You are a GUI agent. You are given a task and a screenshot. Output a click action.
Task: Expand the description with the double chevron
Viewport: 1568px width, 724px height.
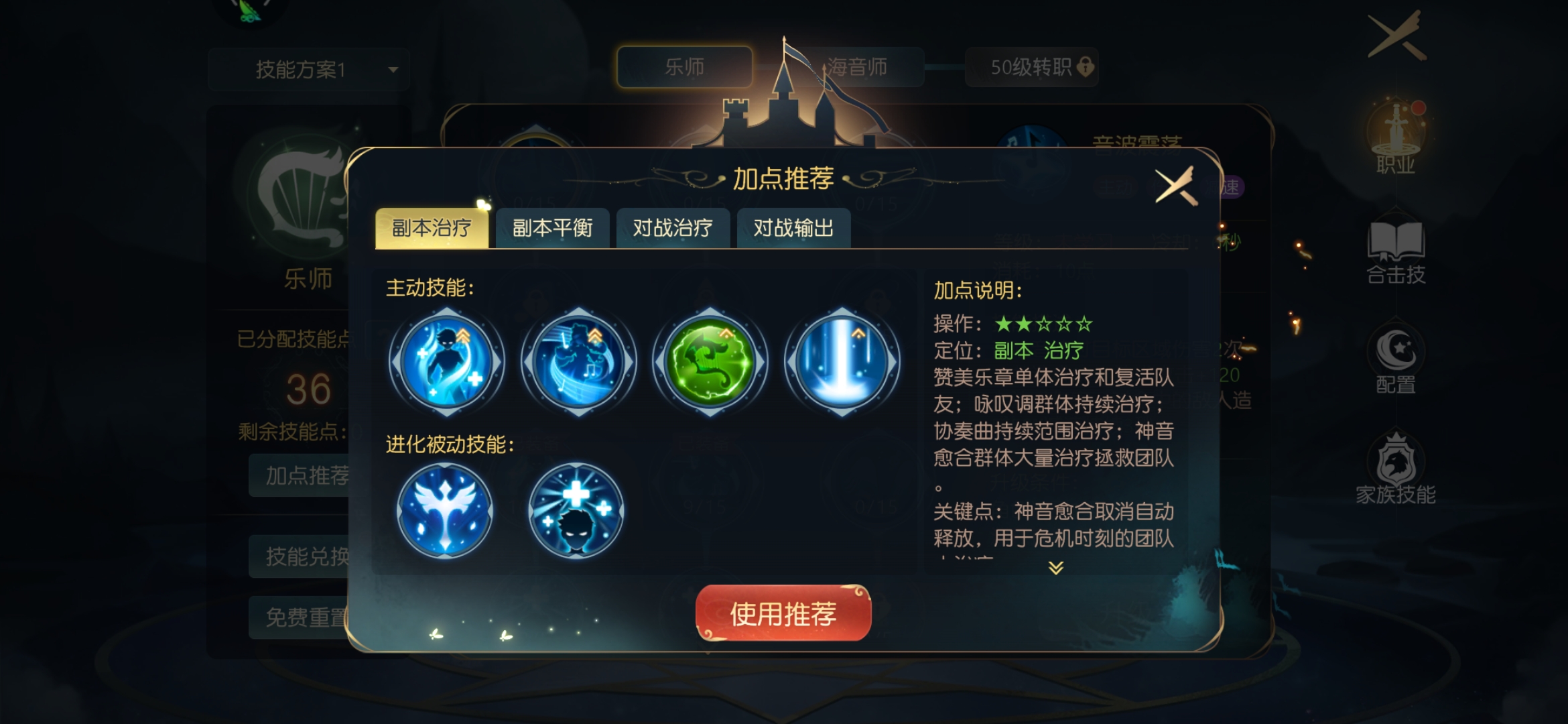(1056, 568)
